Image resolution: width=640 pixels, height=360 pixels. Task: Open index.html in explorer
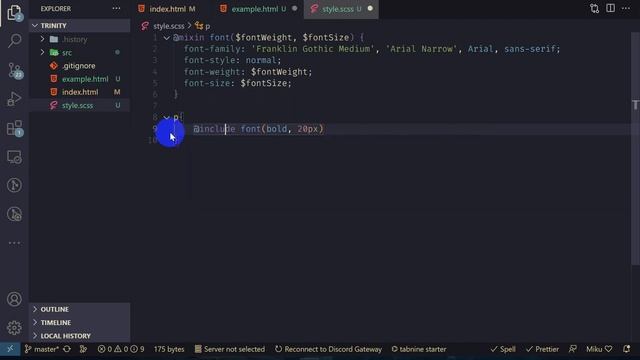coord(80,92)
